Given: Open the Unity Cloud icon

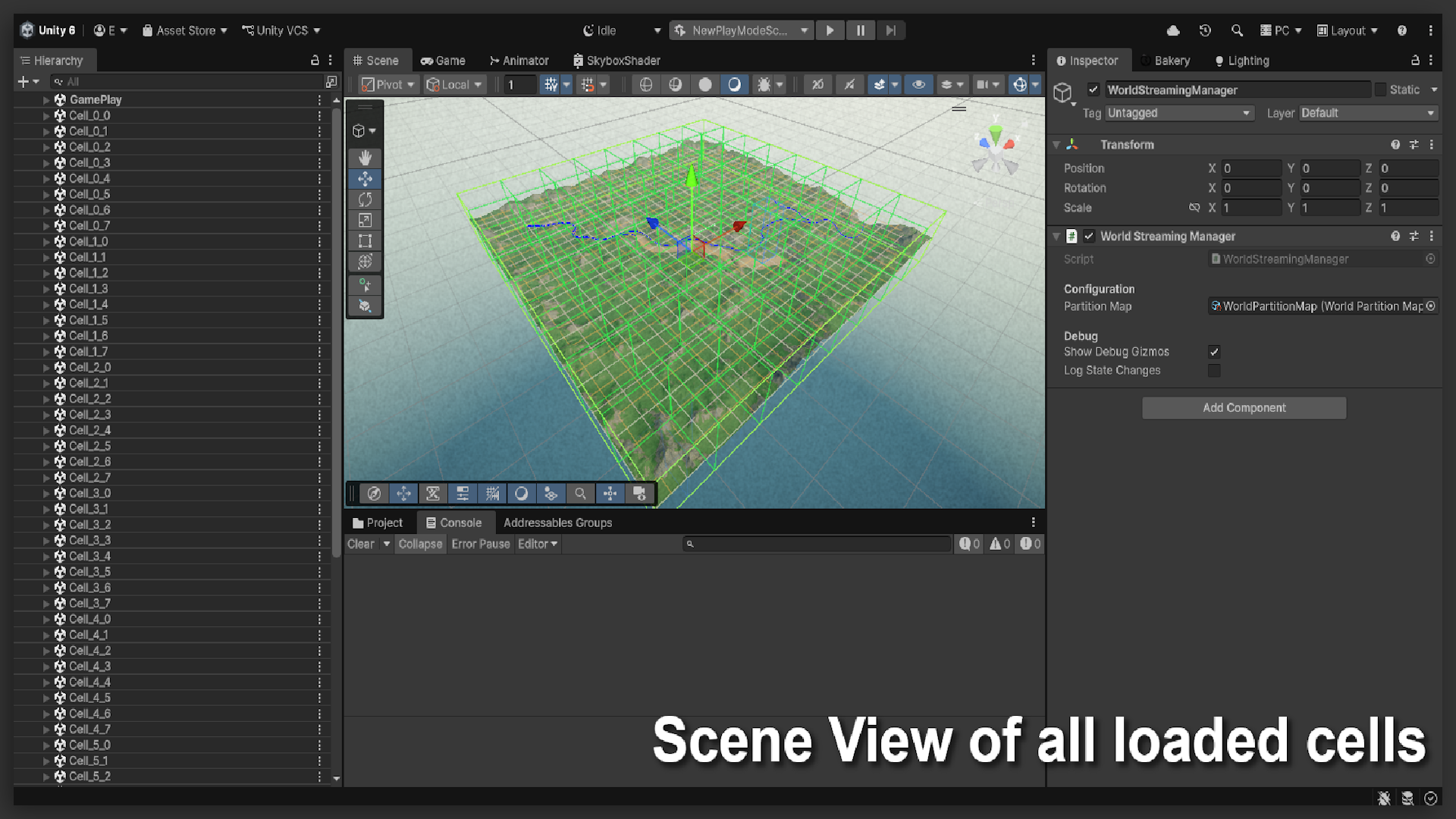Looking at the screenshot, I should [x=1173, y=30].
